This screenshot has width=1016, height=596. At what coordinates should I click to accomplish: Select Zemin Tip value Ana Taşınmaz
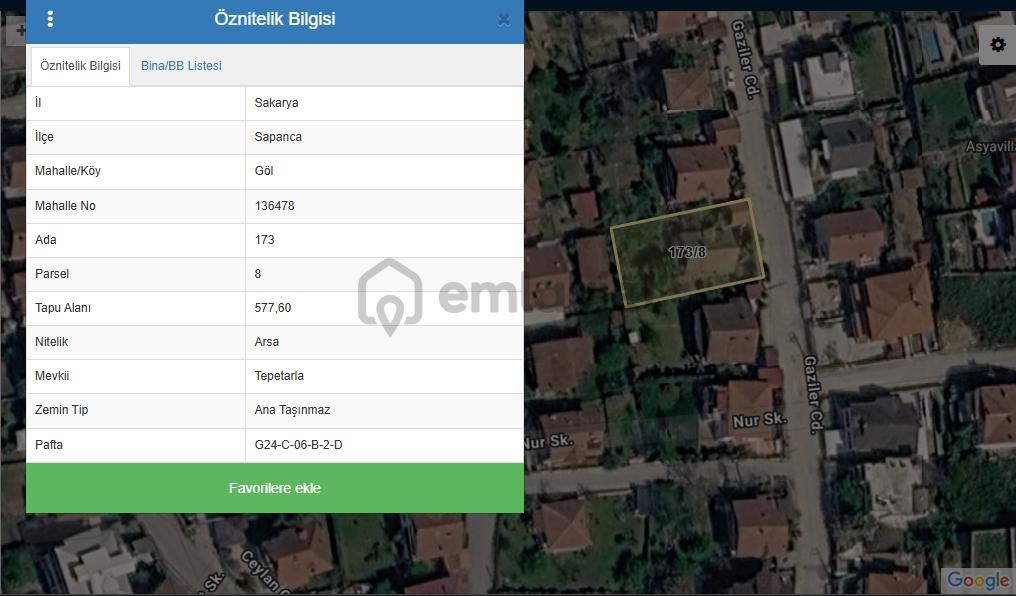pyautogui.click(x=292, y=410)
